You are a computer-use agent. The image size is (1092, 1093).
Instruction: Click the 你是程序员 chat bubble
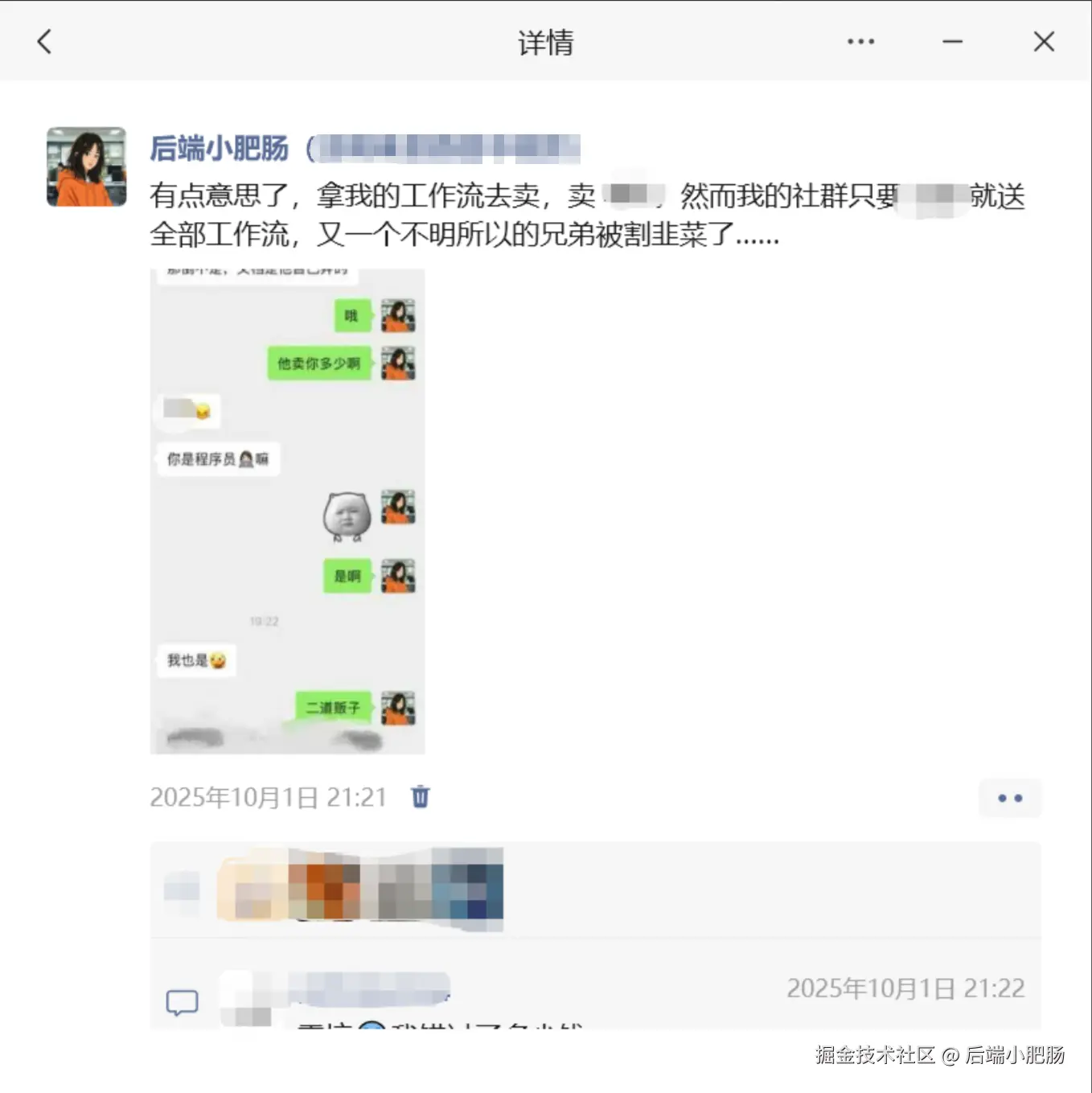(x=218, y=459)
